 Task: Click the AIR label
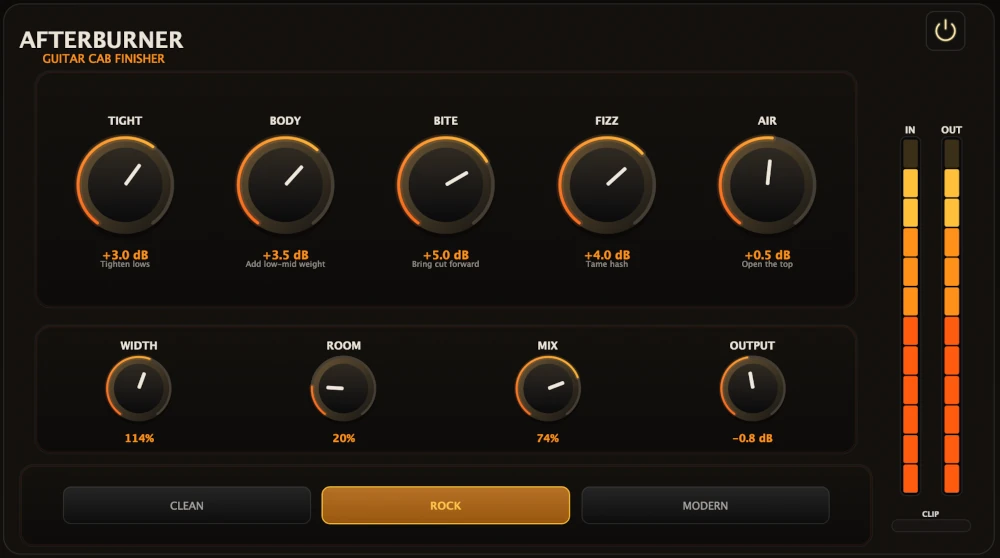767,121
